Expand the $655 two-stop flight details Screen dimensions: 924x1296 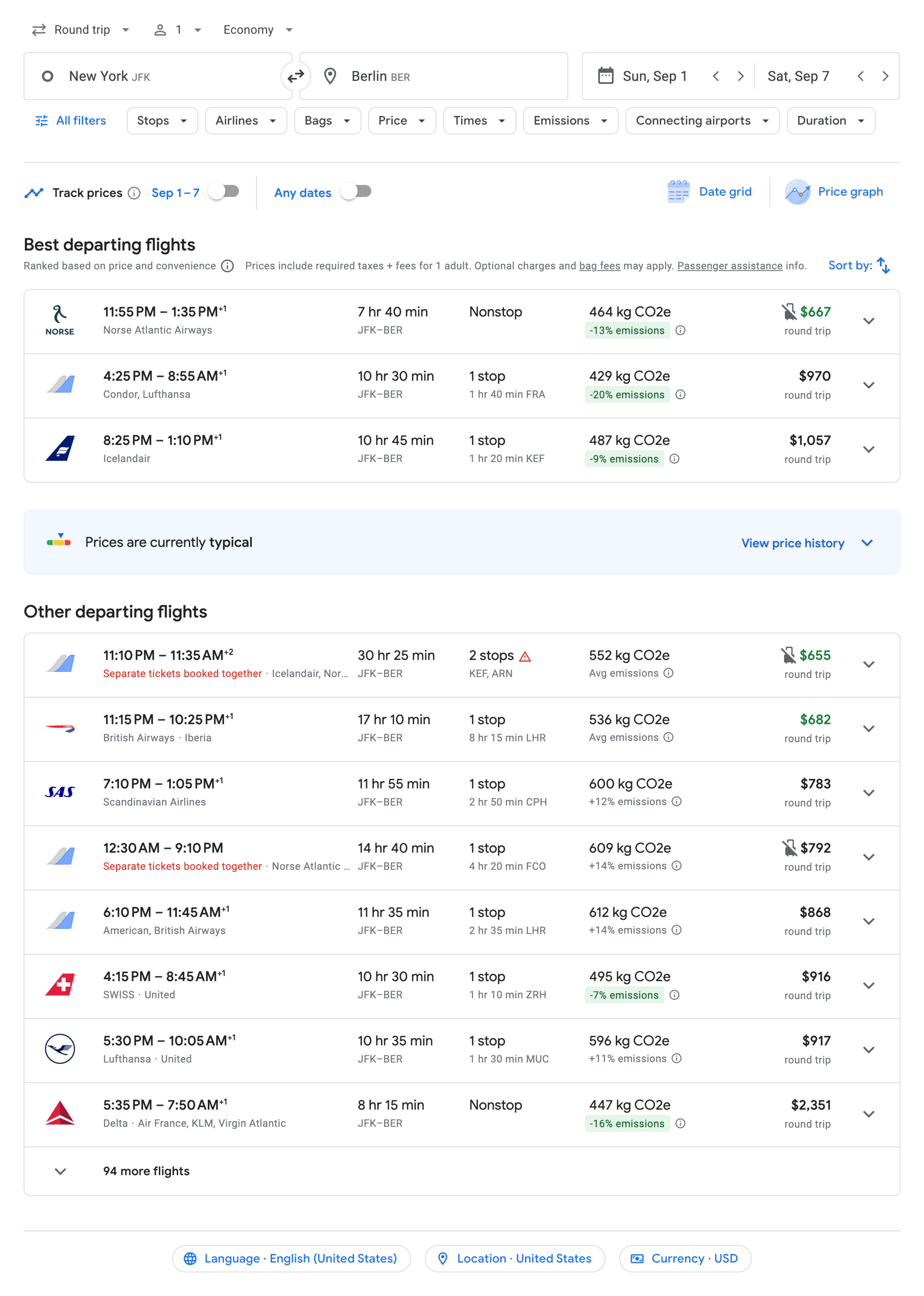point(869,665)
